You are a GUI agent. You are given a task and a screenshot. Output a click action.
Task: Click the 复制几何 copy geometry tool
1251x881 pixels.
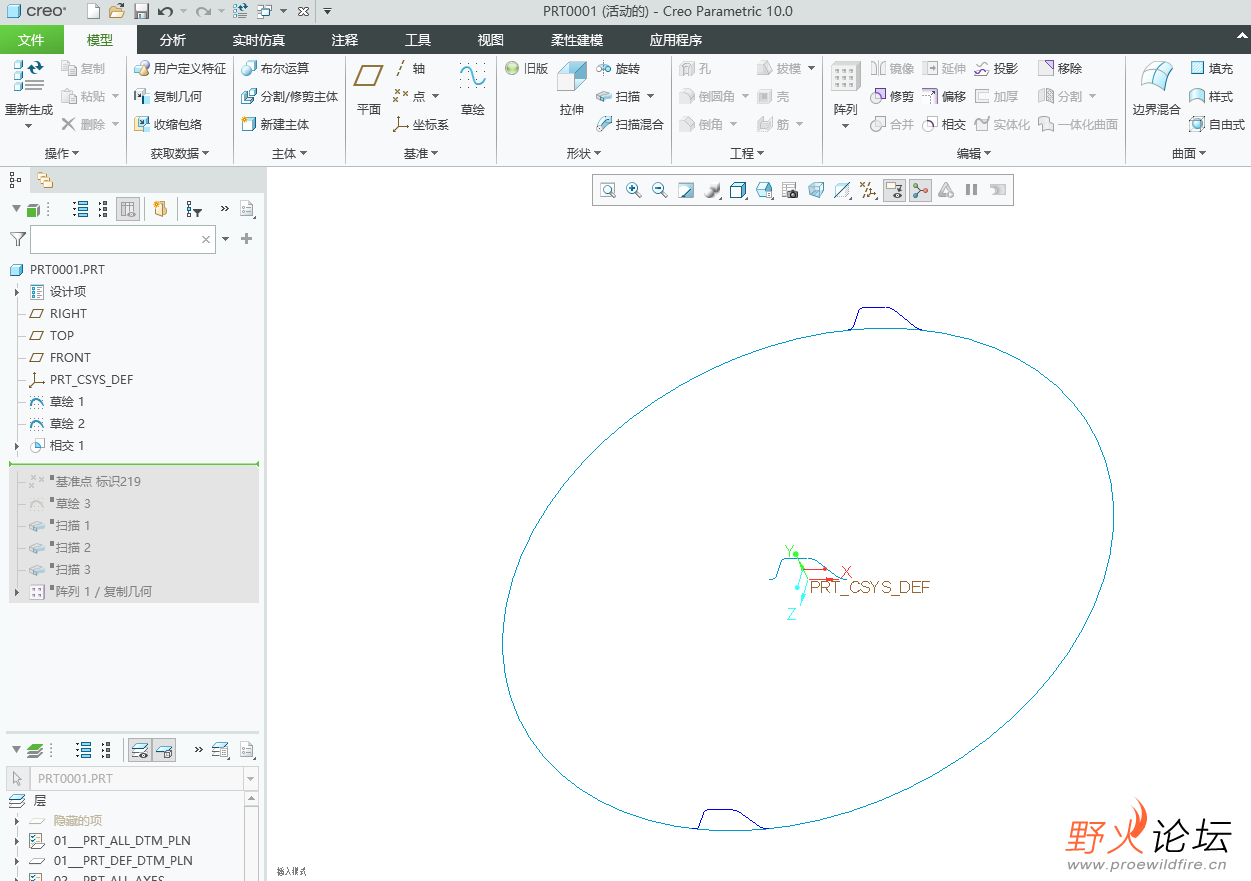(x=168, y=96)
